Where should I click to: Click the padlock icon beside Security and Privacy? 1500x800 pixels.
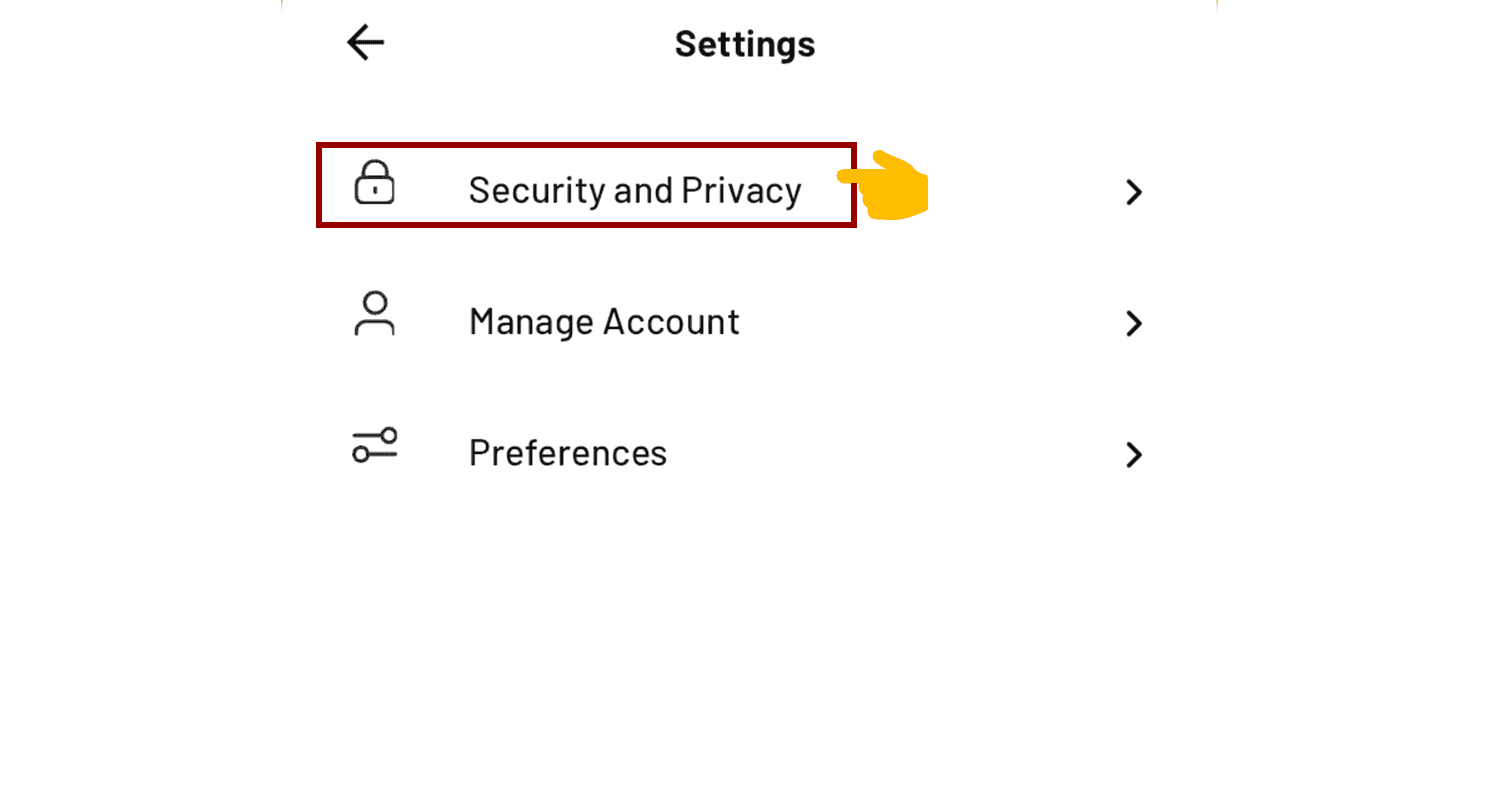374,182
